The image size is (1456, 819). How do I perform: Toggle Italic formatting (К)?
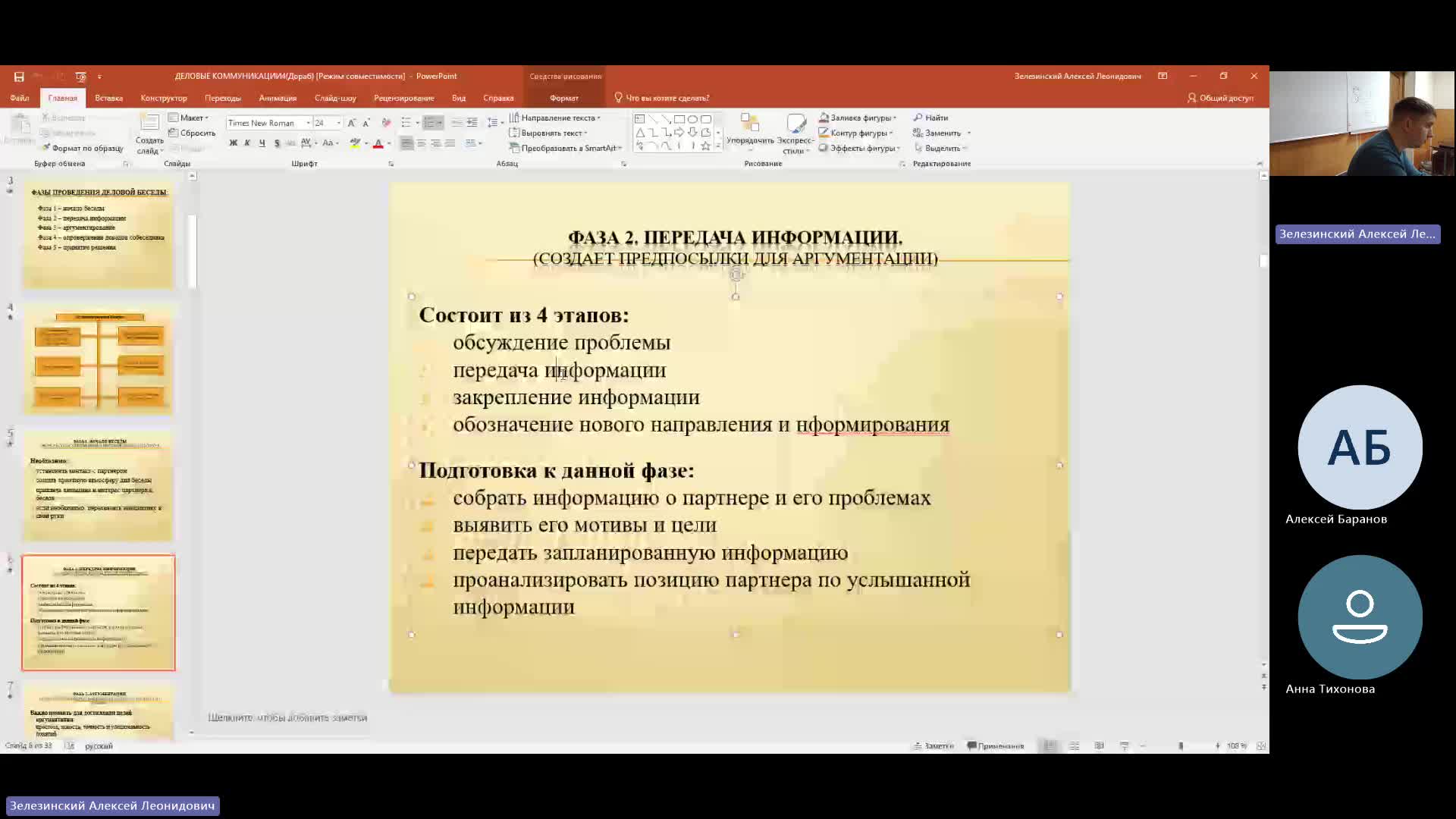[247, 143]
